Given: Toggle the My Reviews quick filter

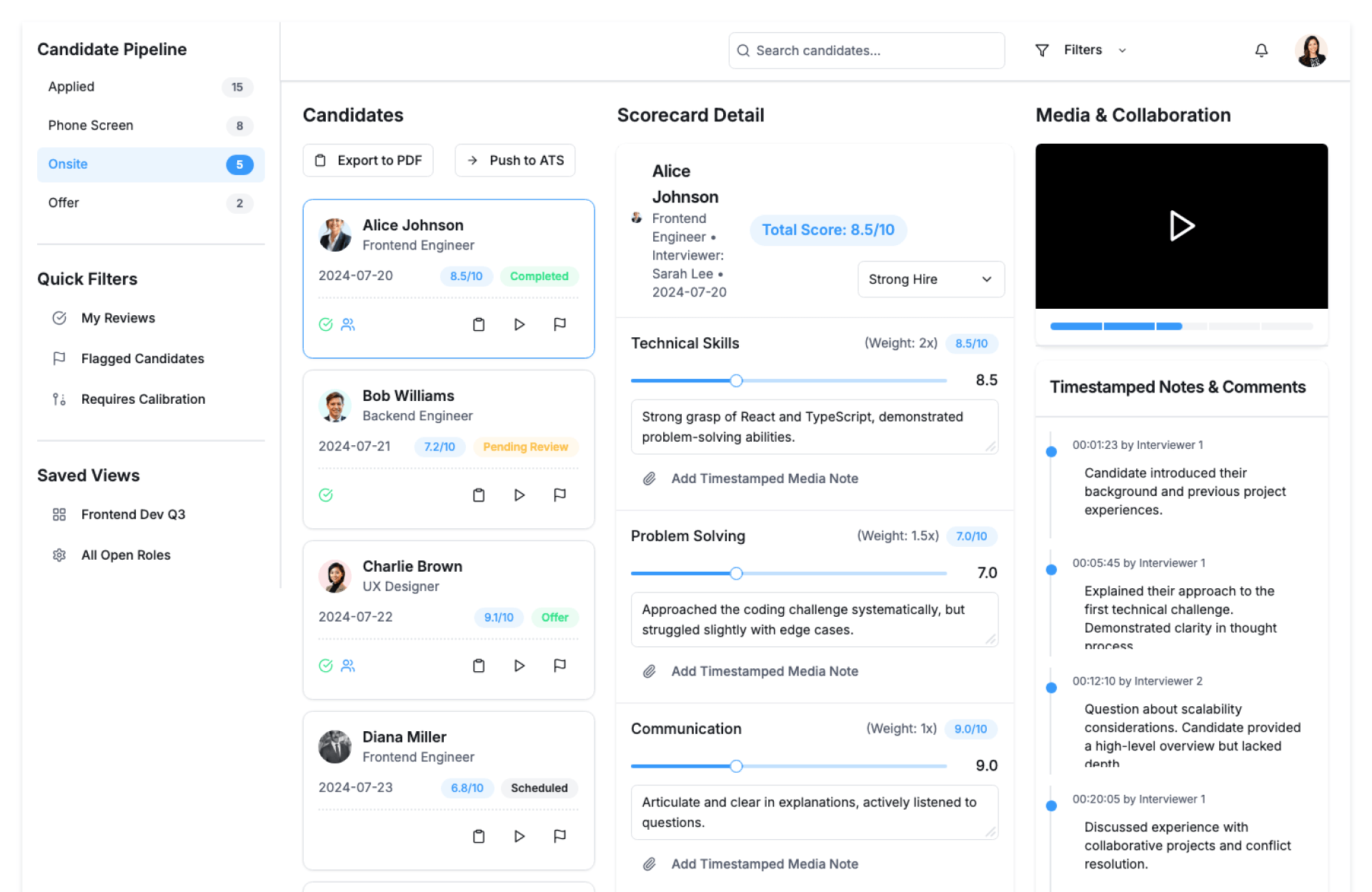Looking at the screenshot, I should [118, 318].
